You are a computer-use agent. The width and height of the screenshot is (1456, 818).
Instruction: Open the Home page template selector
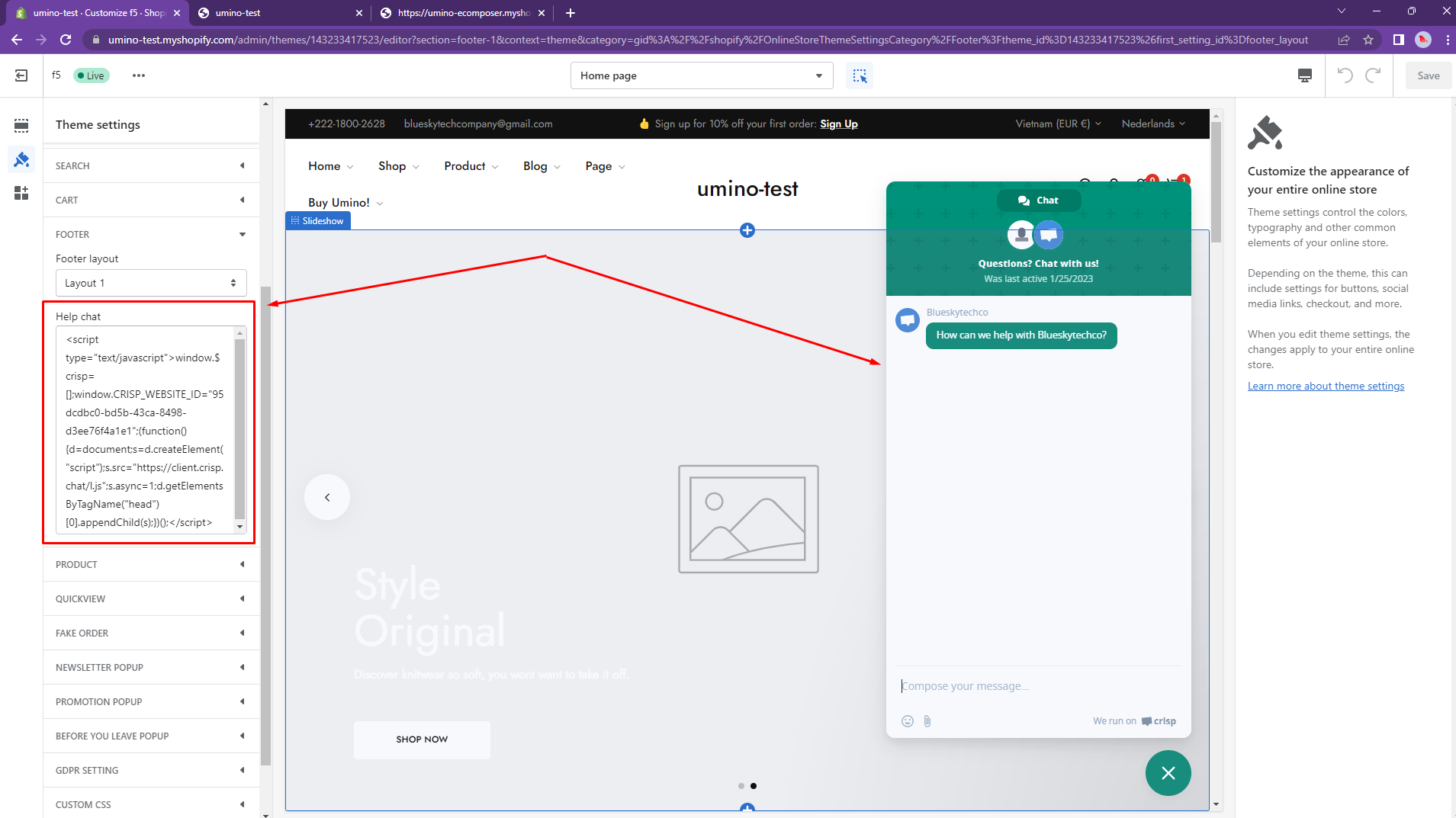pyautogui.click(x=702, y=75)
